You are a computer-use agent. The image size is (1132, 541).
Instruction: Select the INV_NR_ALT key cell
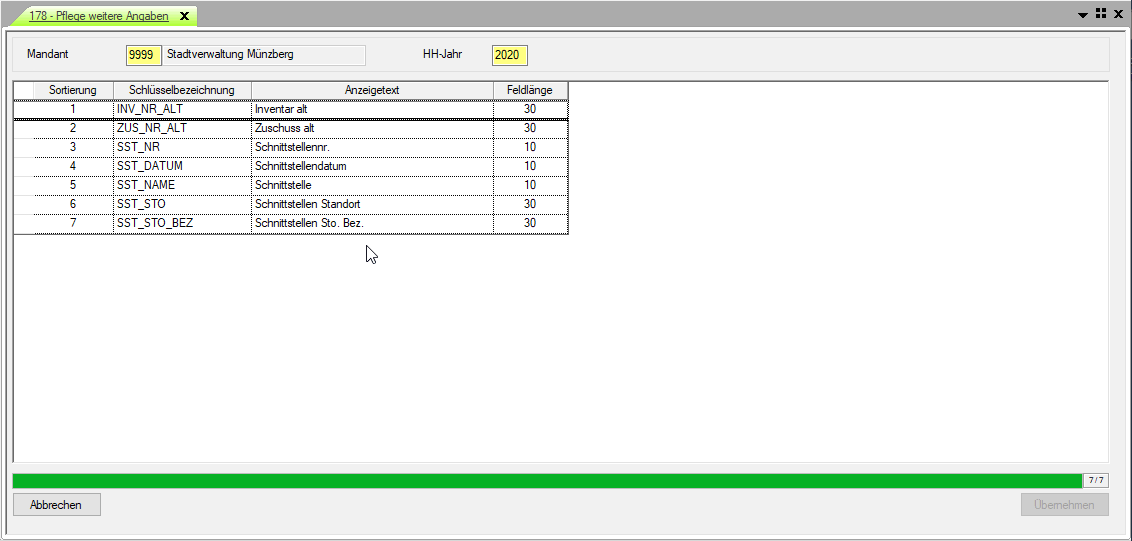coord(182,109)
